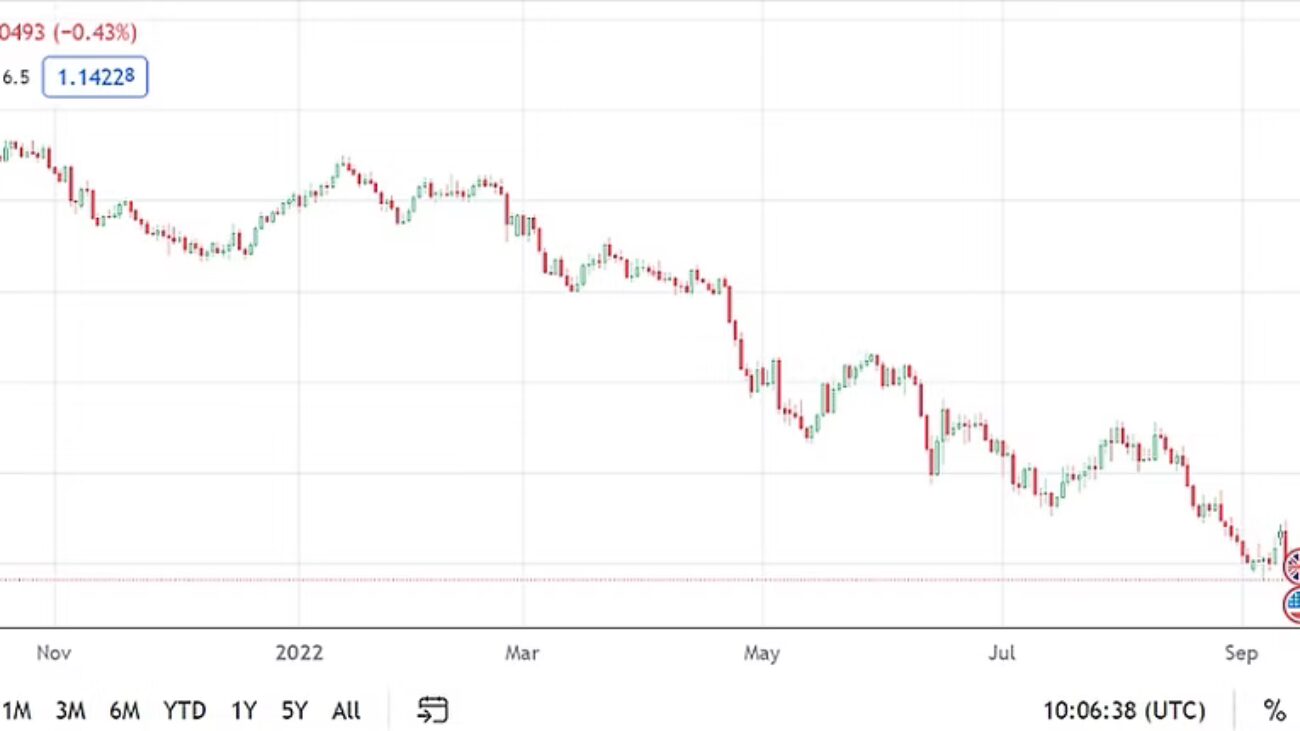Click the globe icon at chart bottom right

click(x=1292, y=601)
